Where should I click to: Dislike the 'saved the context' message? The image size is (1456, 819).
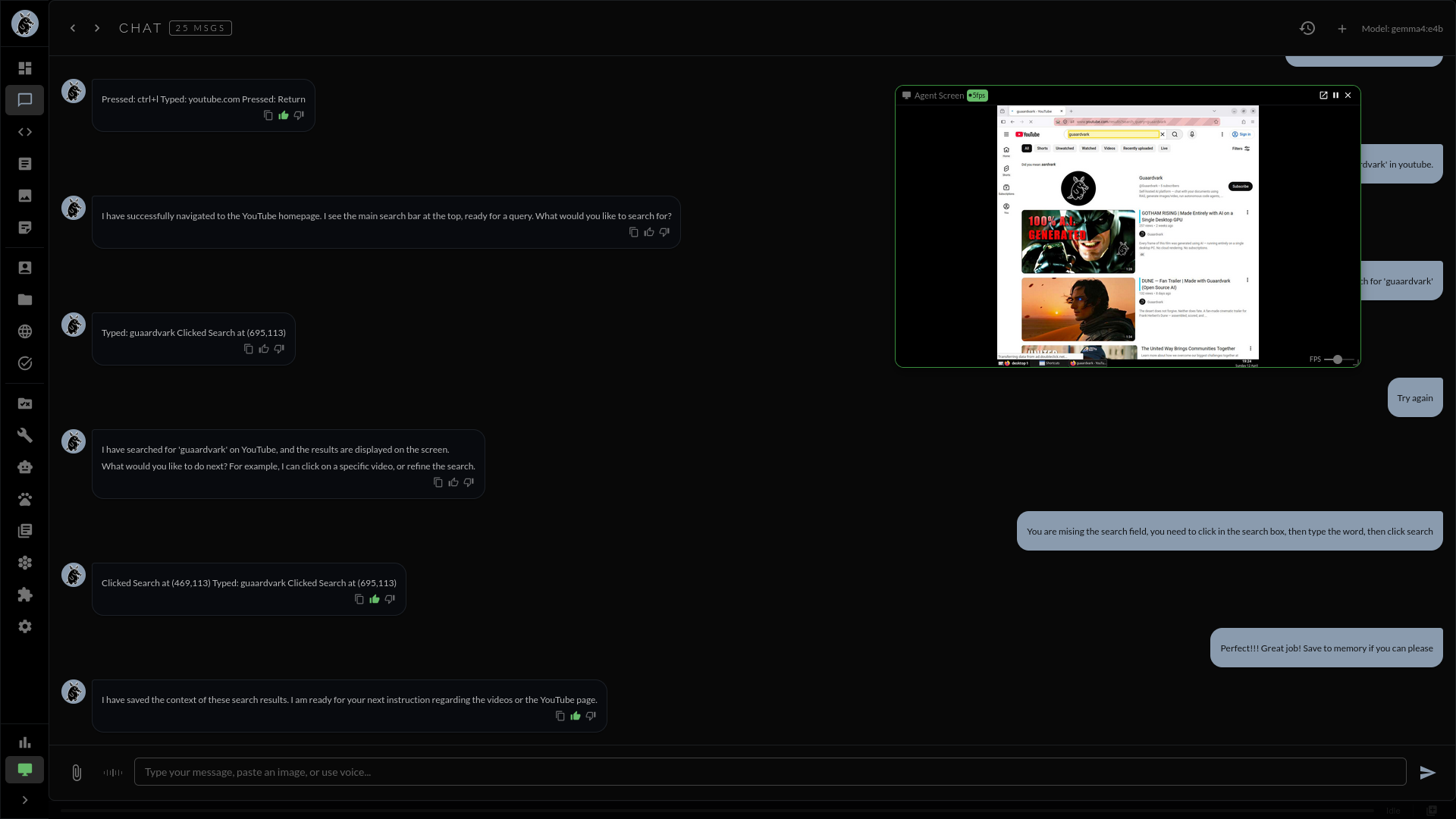tap(591, 716)
